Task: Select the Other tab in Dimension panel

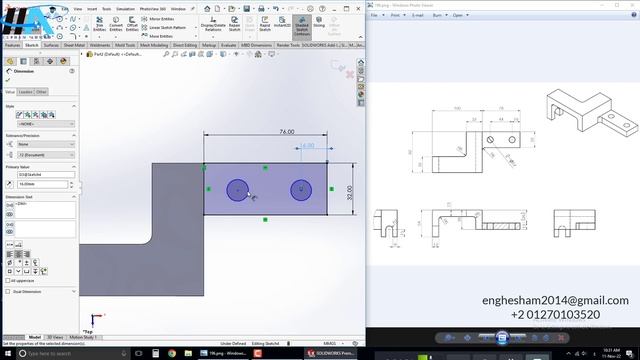Action: click(x=41, y=92)
